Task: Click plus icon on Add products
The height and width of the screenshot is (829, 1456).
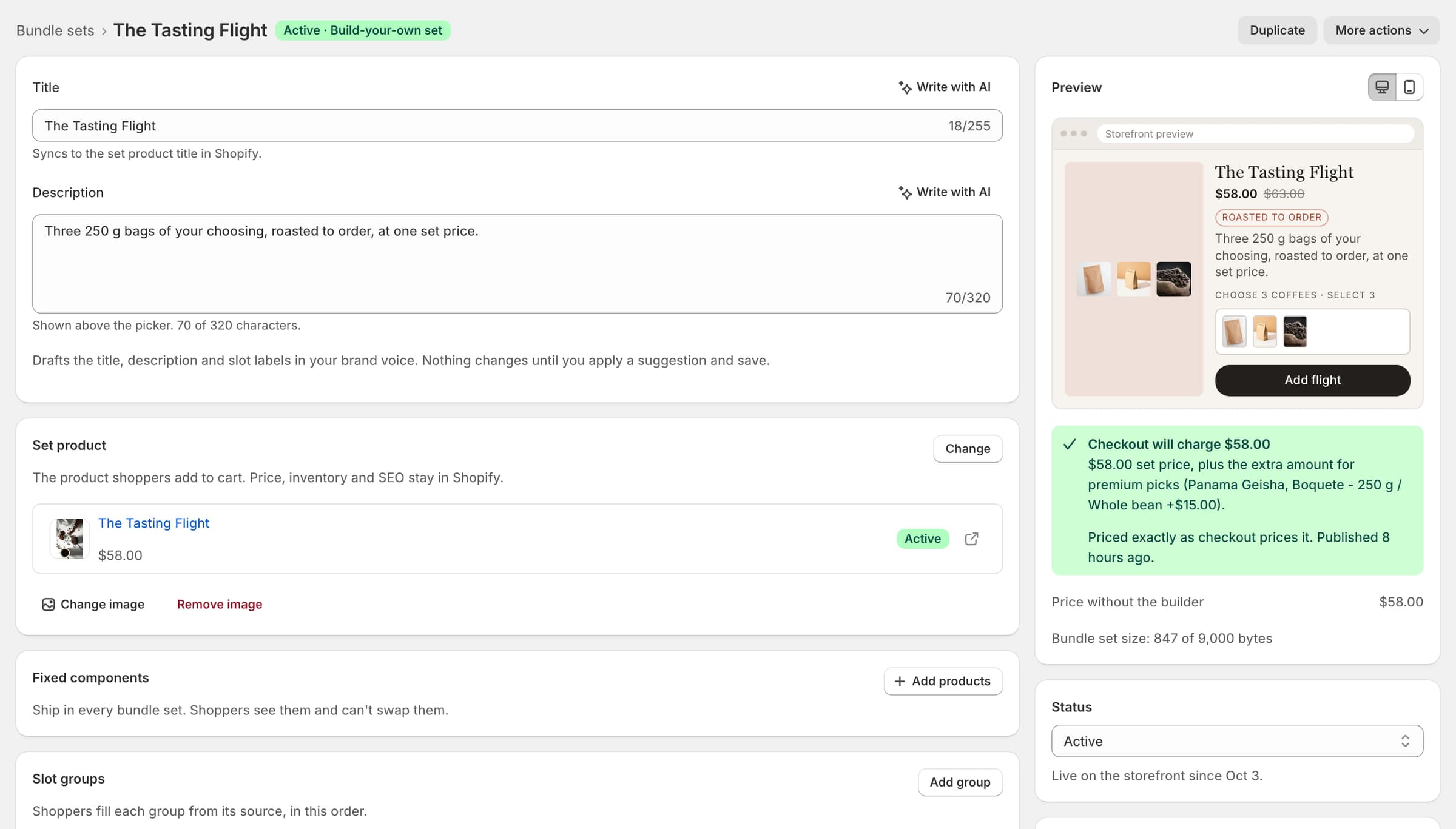Action: point(900,681)
